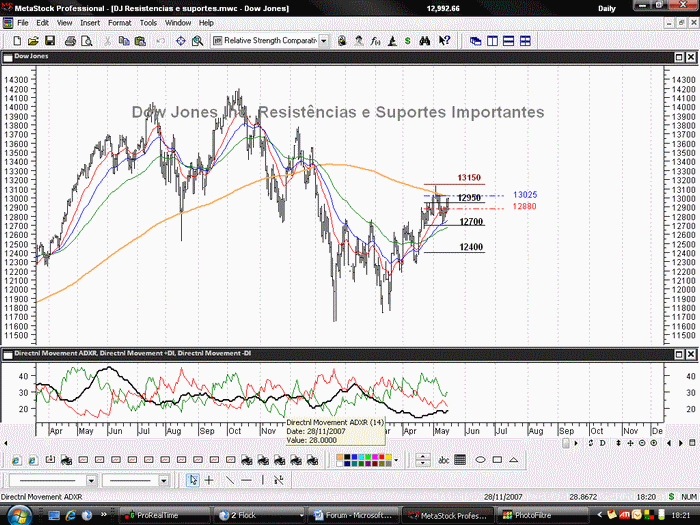
Task: Click the zoom out circle-minus icon
Action: click(x=642, y=443)
